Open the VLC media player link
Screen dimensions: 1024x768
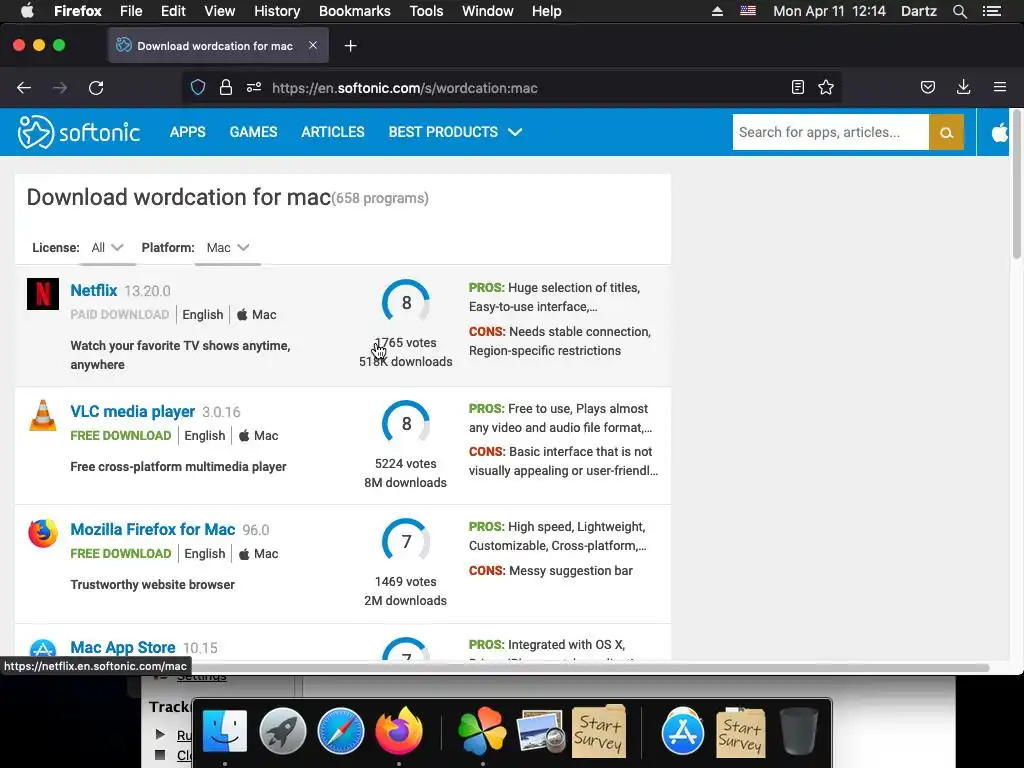click(133, 411)
